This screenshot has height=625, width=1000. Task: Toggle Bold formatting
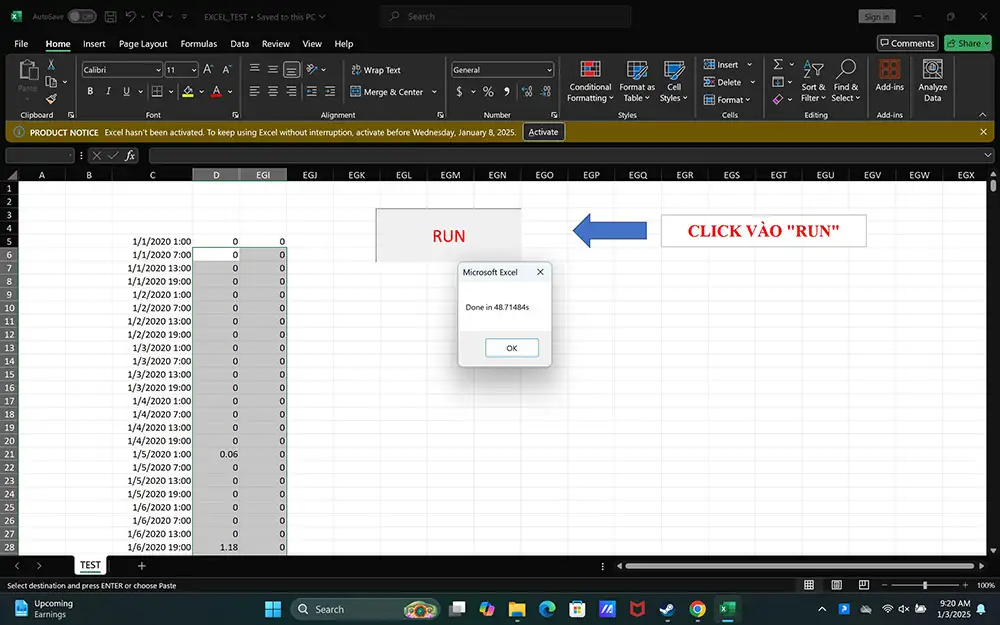point(90,92)
